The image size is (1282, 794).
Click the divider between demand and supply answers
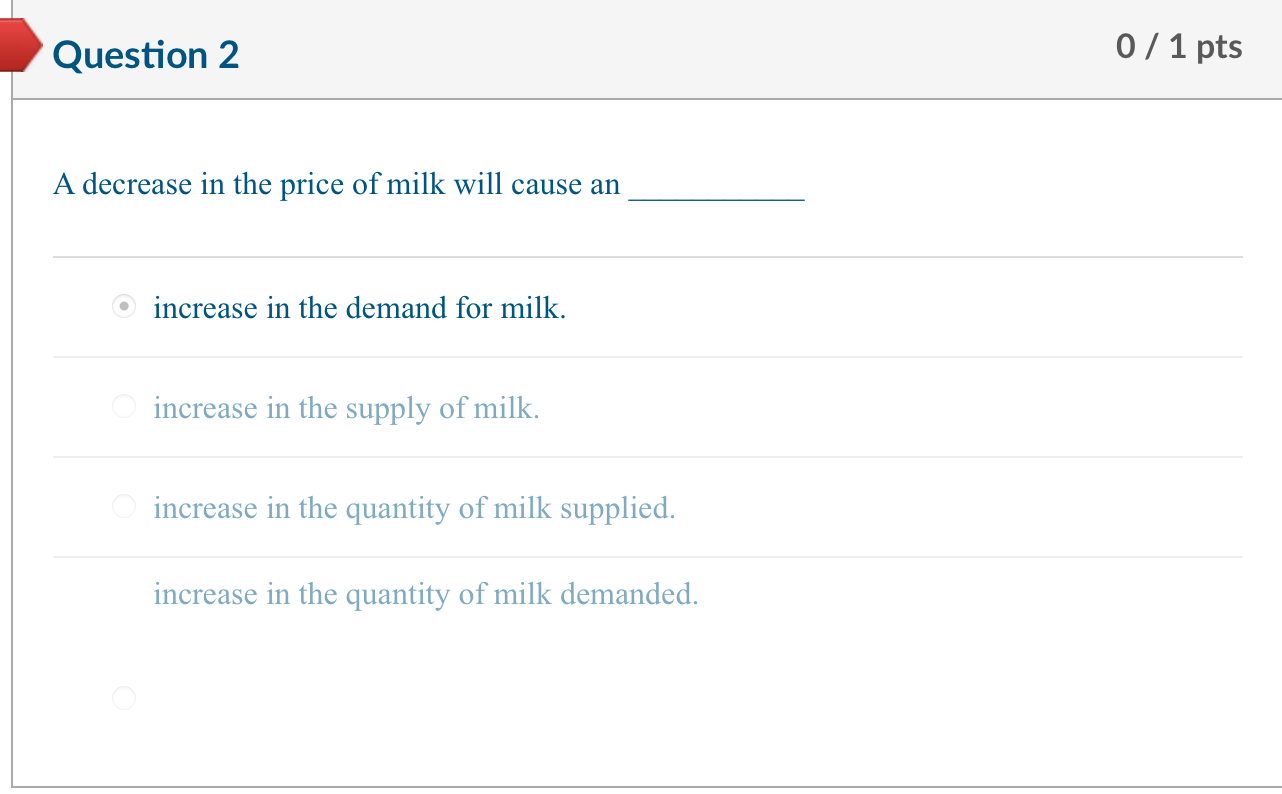point(647,357)
